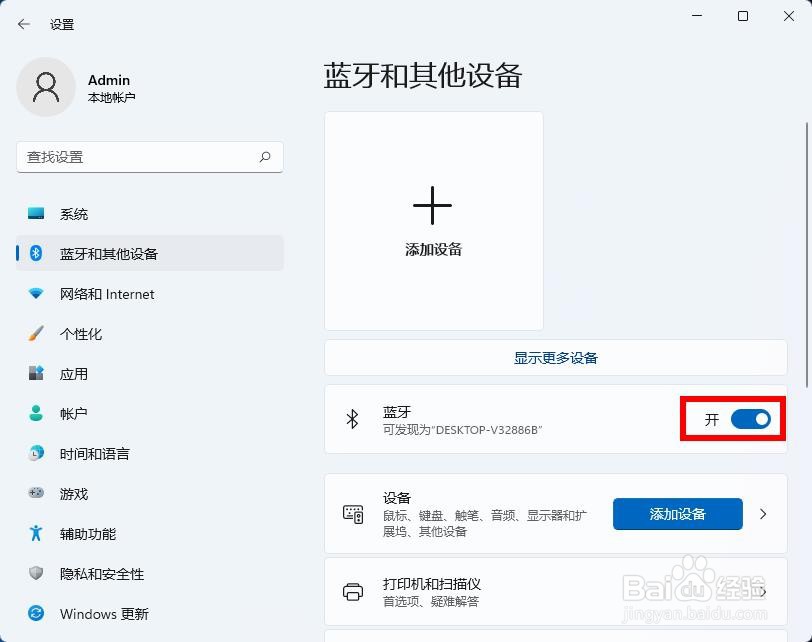Click the Bluetooth sidebar icon
The width and height of the screenshot is (812, 642).
(36, 253)
